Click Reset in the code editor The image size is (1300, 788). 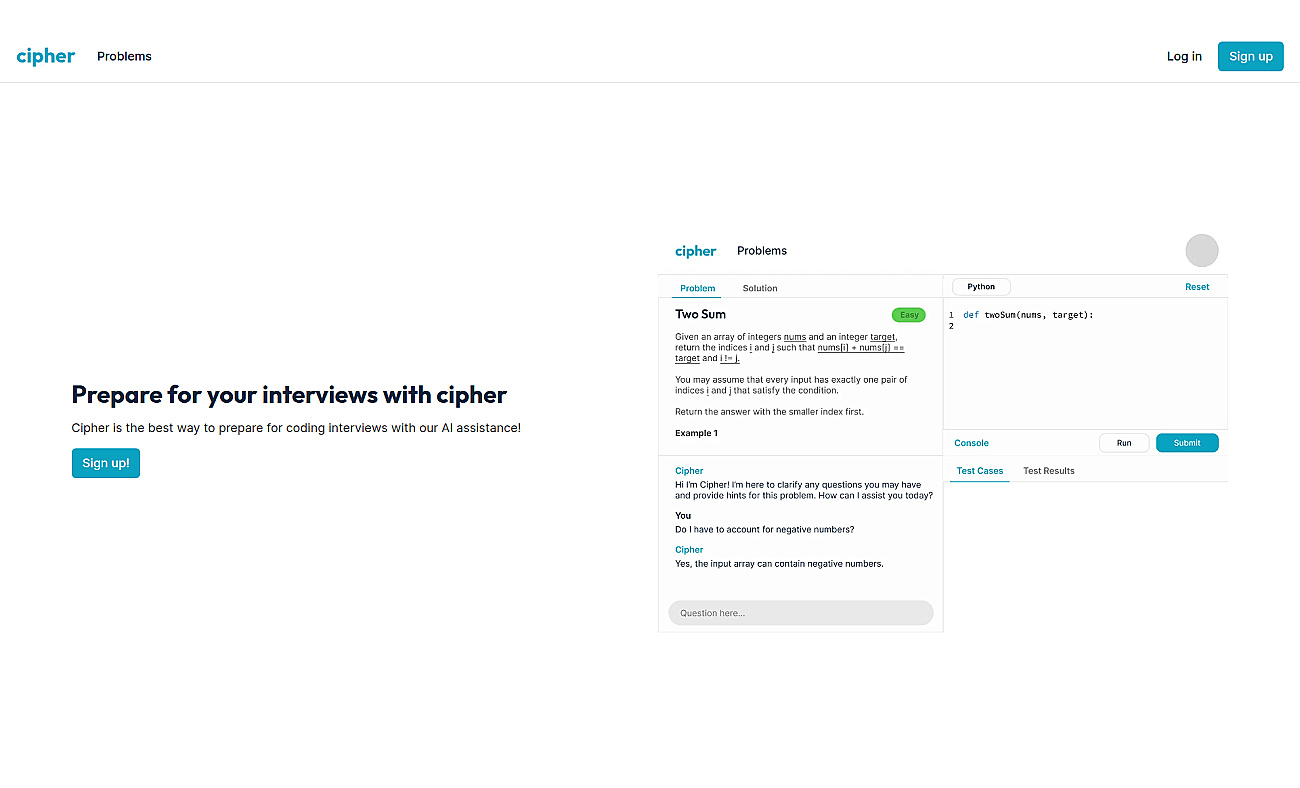pyautogui.click(x=1197, y=287)
